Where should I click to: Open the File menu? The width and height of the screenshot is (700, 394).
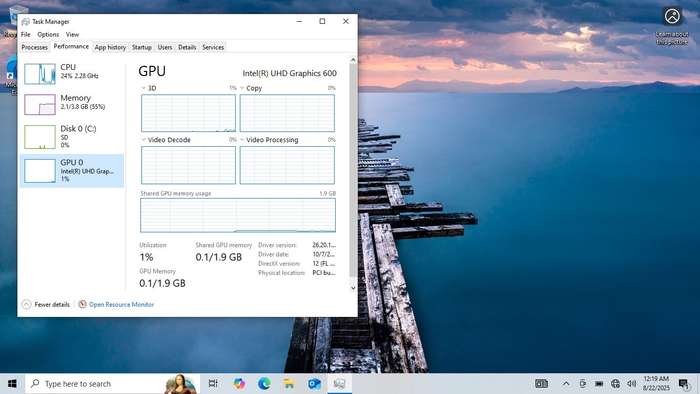[x=25, y=34]
